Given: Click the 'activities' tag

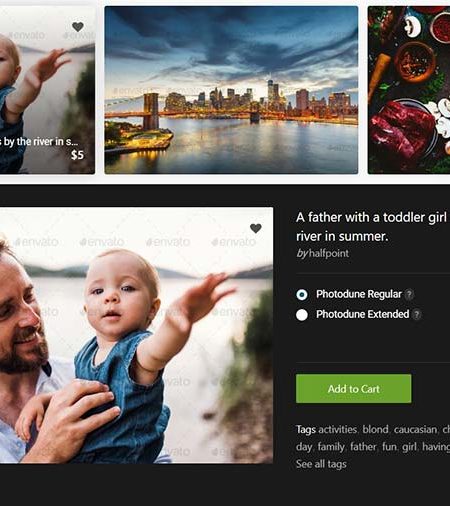Looking at the screenshot, I should coord(337,429).
